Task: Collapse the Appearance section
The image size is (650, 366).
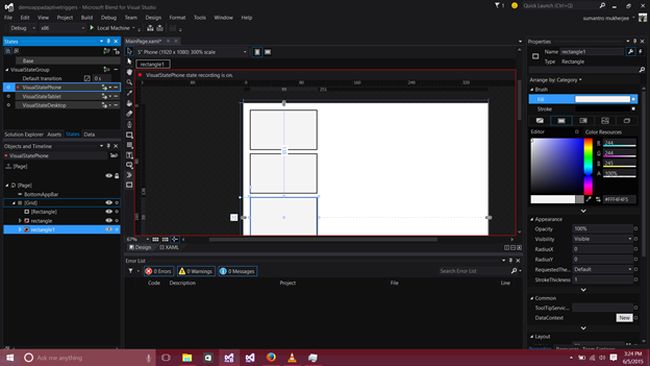Action: tap(532, 219)
